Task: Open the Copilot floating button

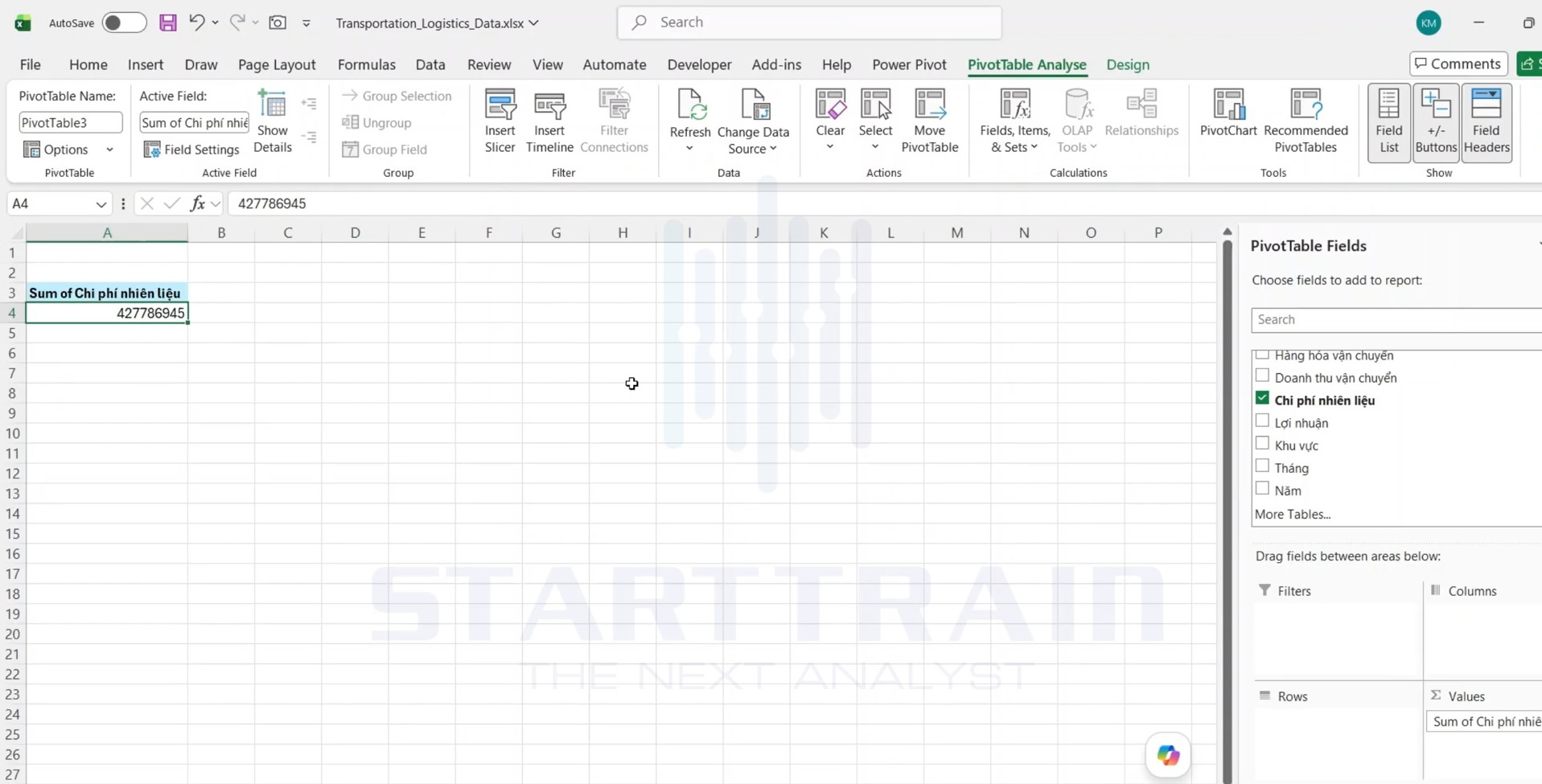Action: (x=1168, y=755)
